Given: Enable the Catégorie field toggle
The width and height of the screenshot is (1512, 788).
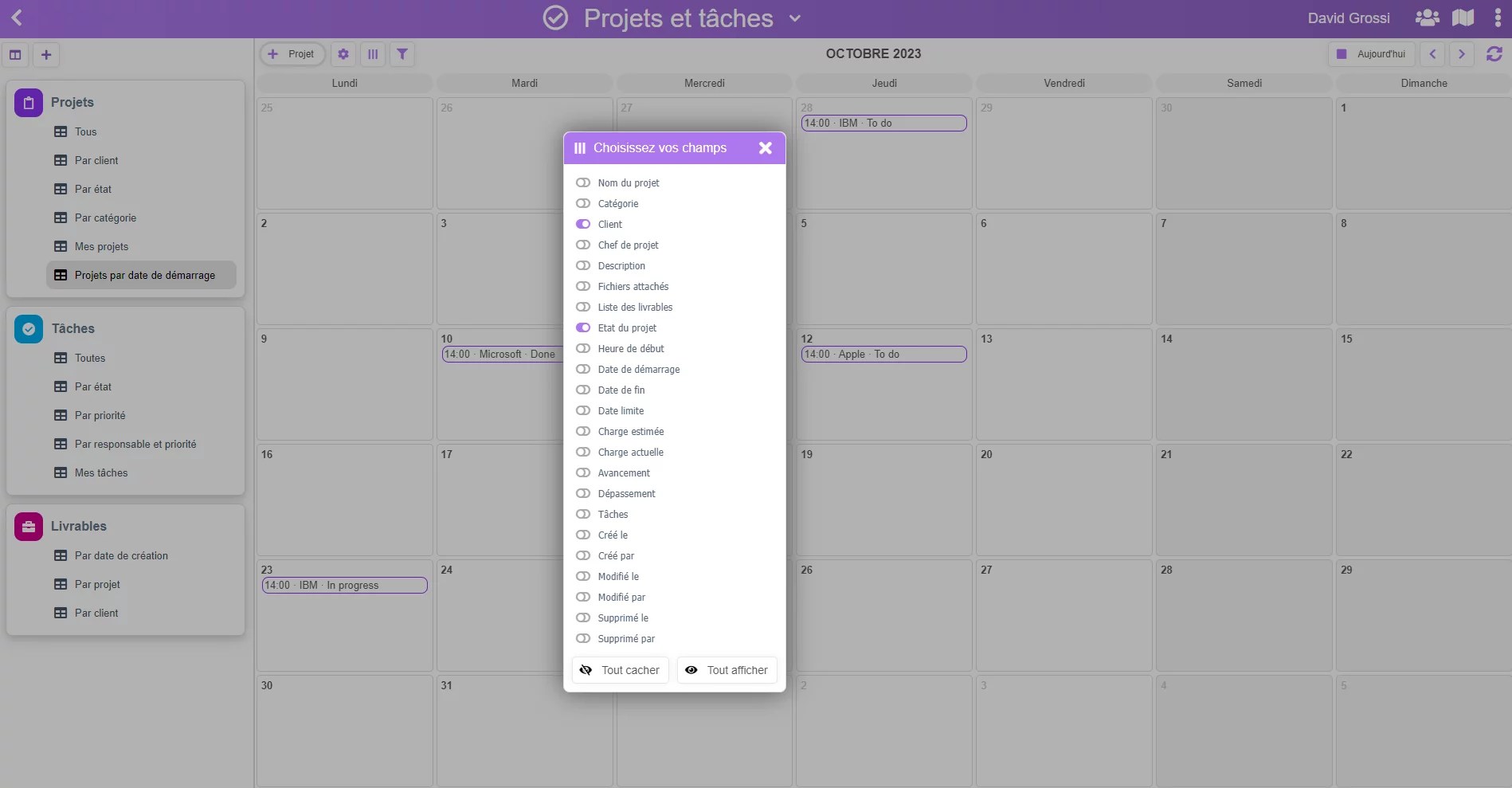Looking at the screenshot, I should [583, 204].
